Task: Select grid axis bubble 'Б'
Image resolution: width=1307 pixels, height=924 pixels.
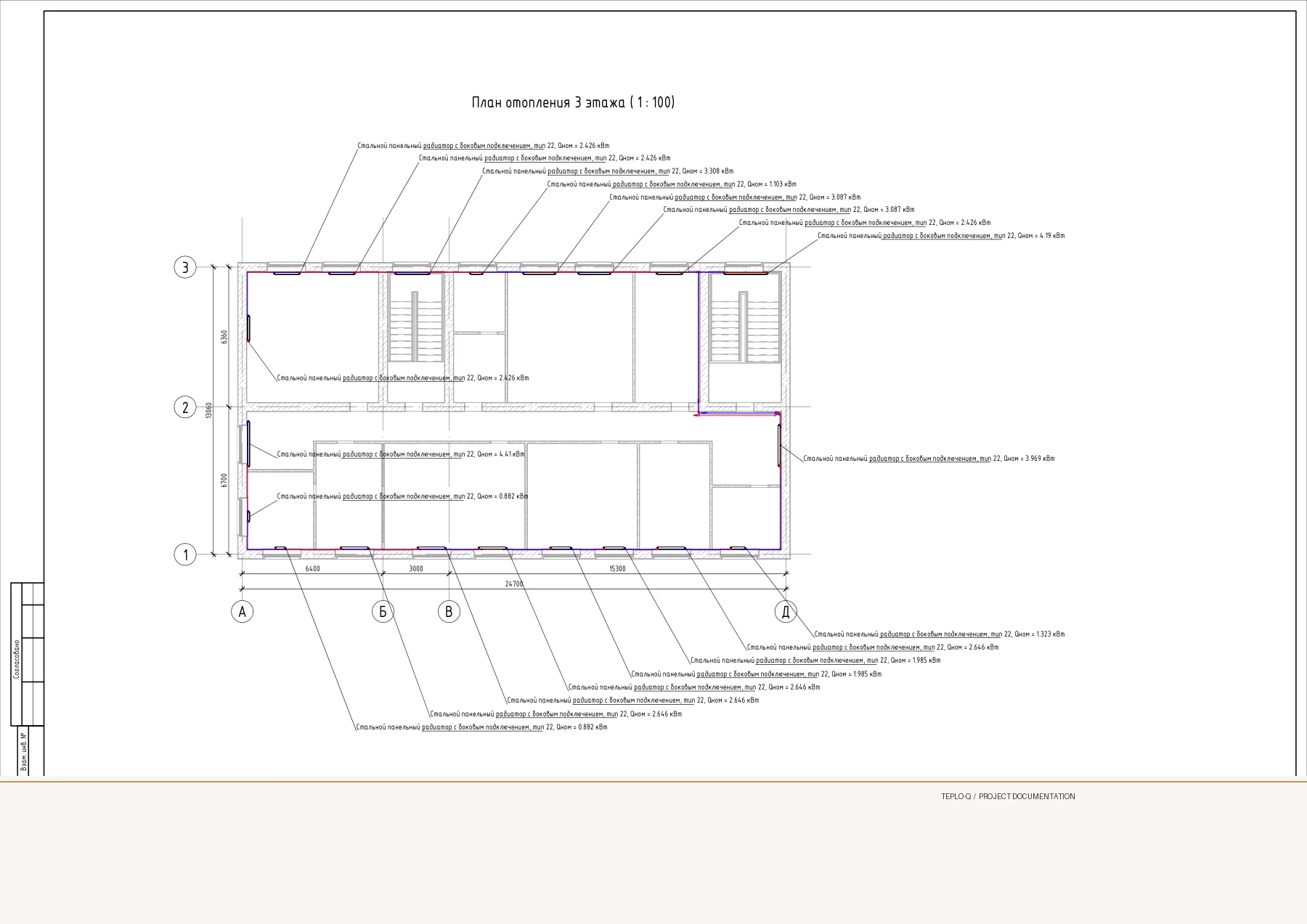Action: point(383,612)
